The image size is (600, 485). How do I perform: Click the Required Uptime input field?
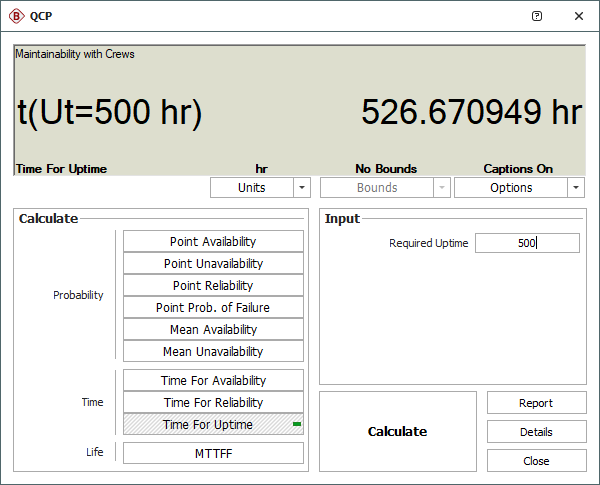(527, 243)
